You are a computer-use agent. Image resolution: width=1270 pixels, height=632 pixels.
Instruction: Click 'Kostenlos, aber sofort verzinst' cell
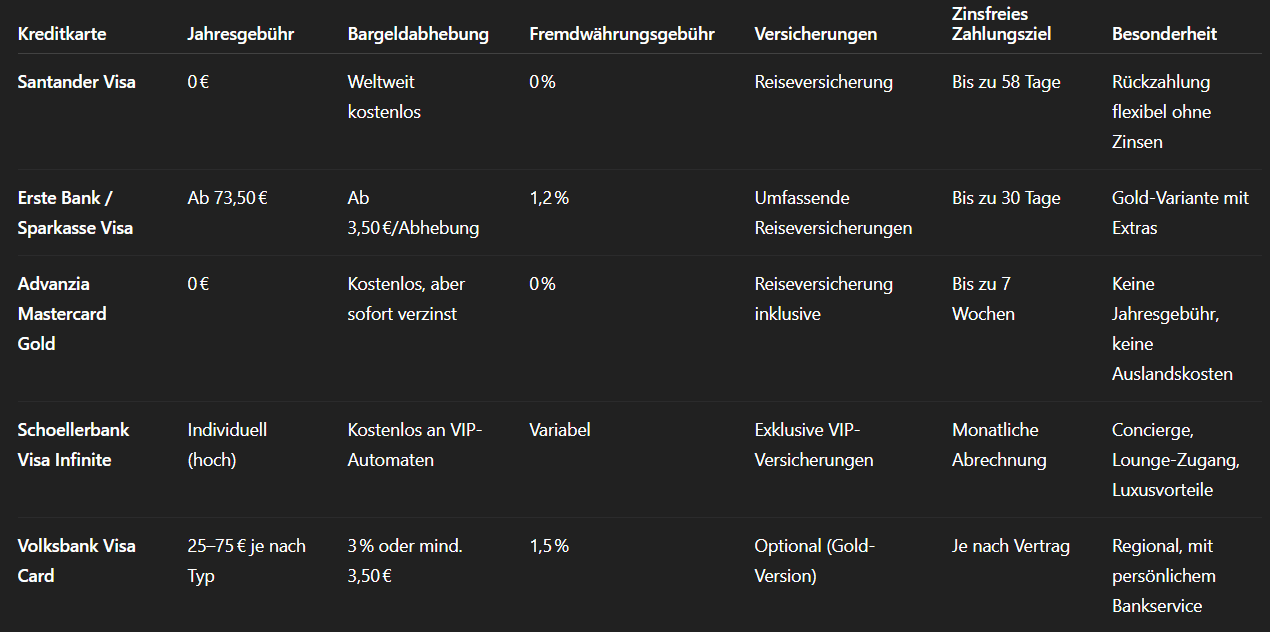coord(406,299)
